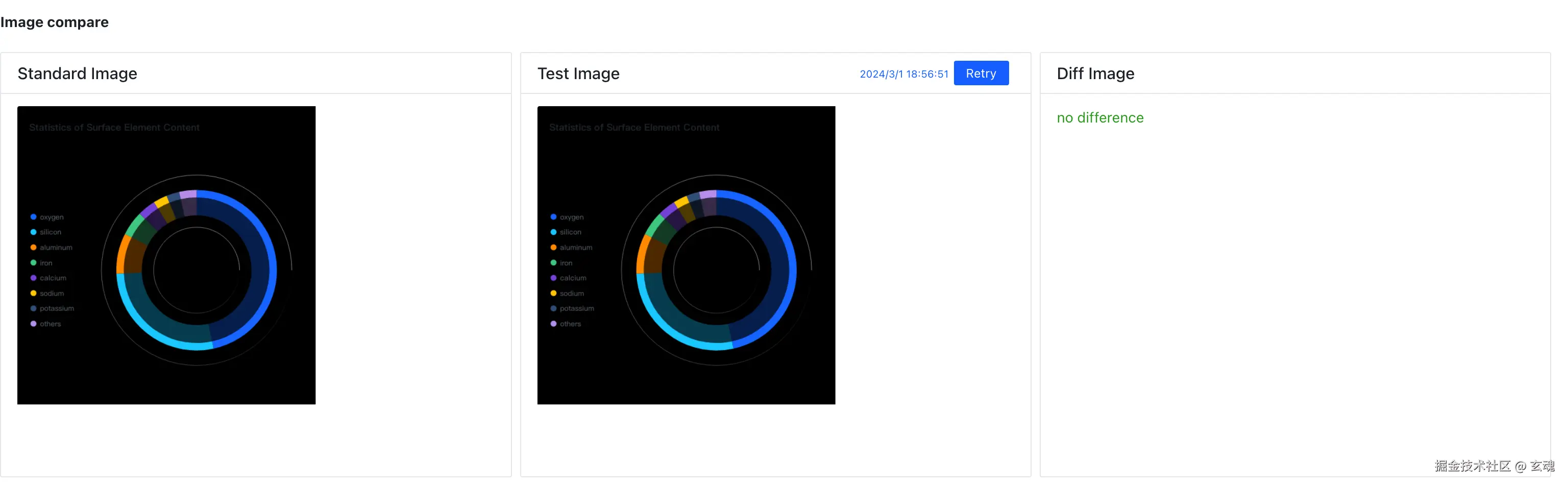Toggle silicon legend dot in Test Image chart
This screenshot has height=486, width=1568.
click(553, 232)
